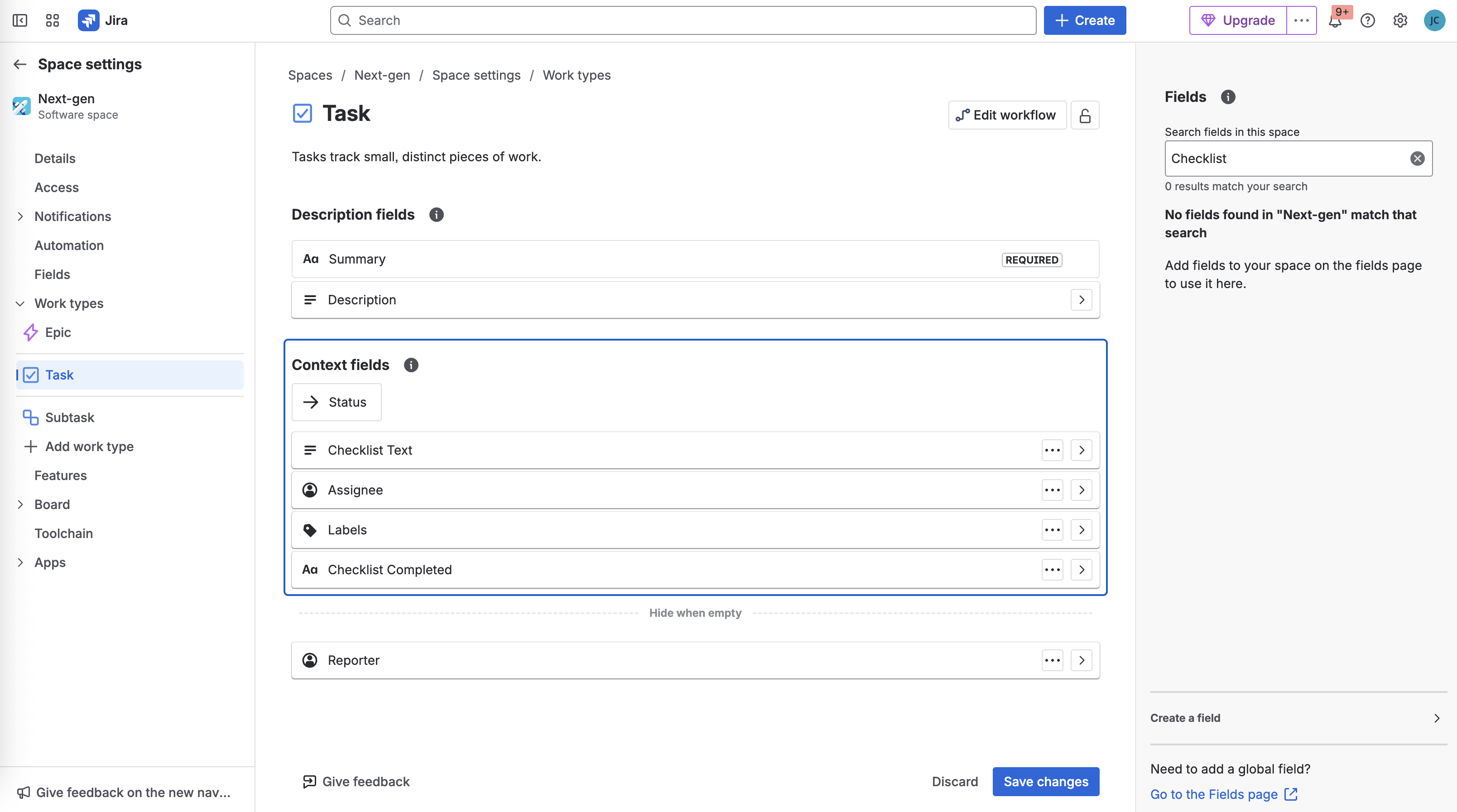This screenshot has width=1457, height=812.
Task: Open the notifications bell
Action: (1335, 21)
